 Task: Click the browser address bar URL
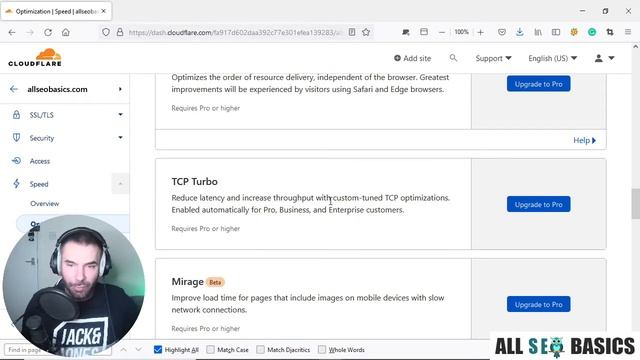(x=235, y=32)
